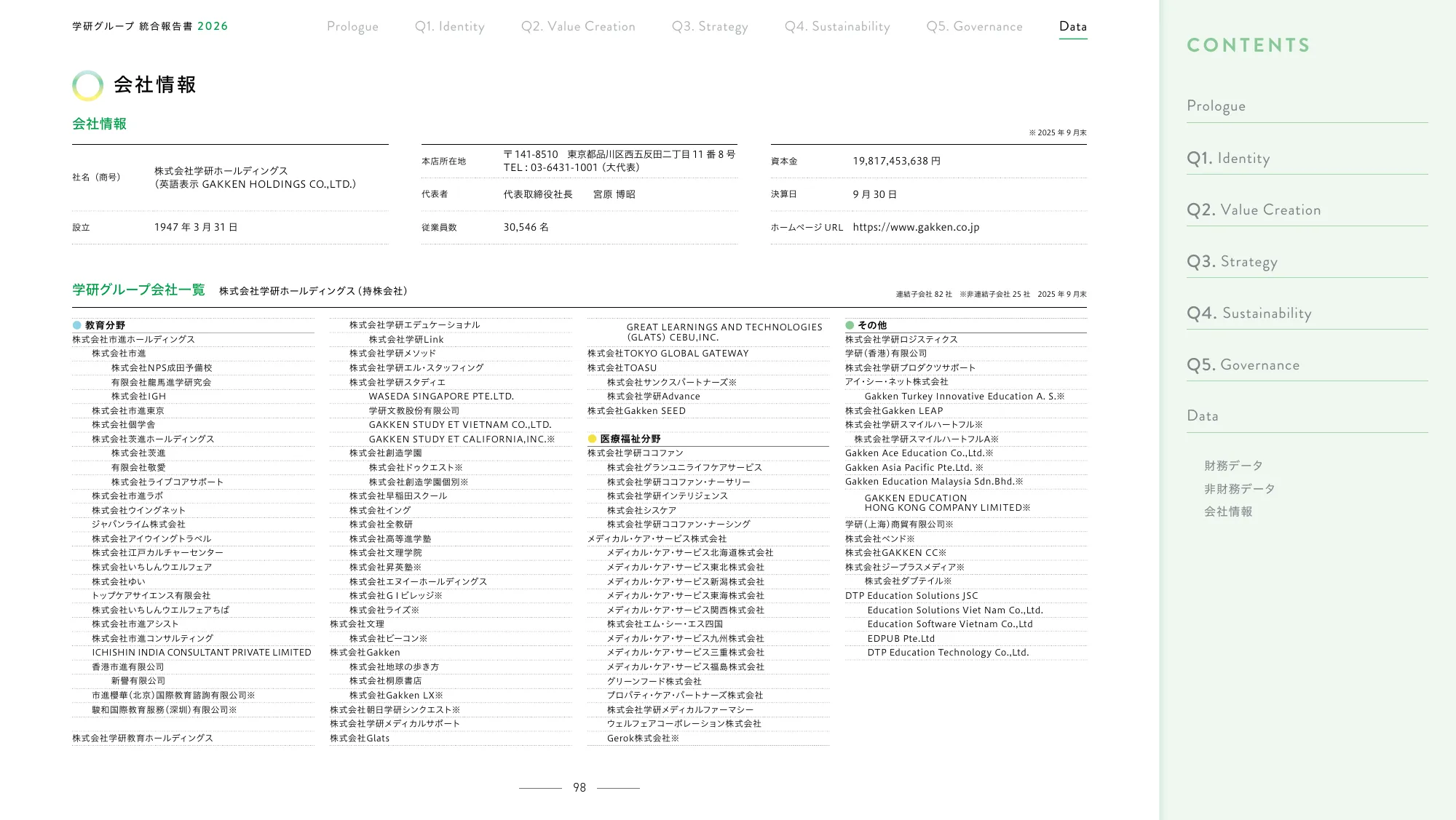Image resolution: width=1456 pixels, height=820 pixels.
Task: Click 株式会社Gakken SEED entry
Action: click(636, 411)
